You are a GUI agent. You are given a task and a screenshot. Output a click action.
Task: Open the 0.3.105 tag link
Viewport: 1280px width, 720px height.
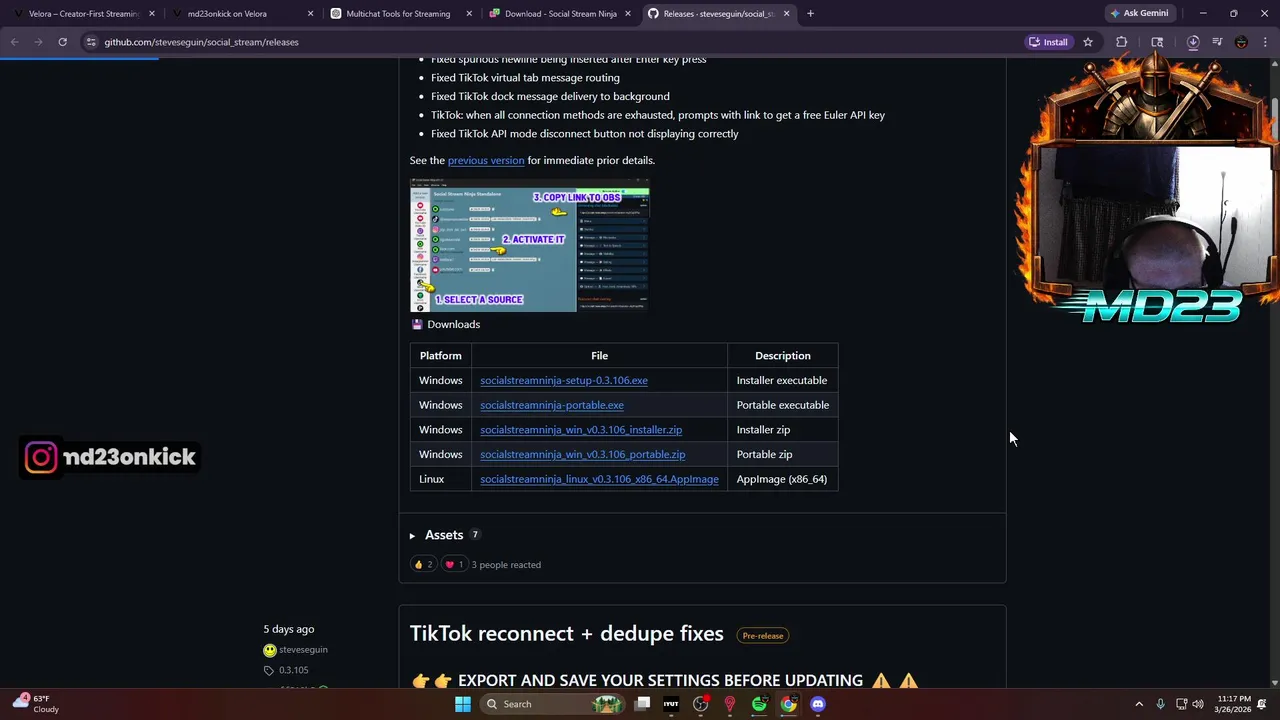293,670
